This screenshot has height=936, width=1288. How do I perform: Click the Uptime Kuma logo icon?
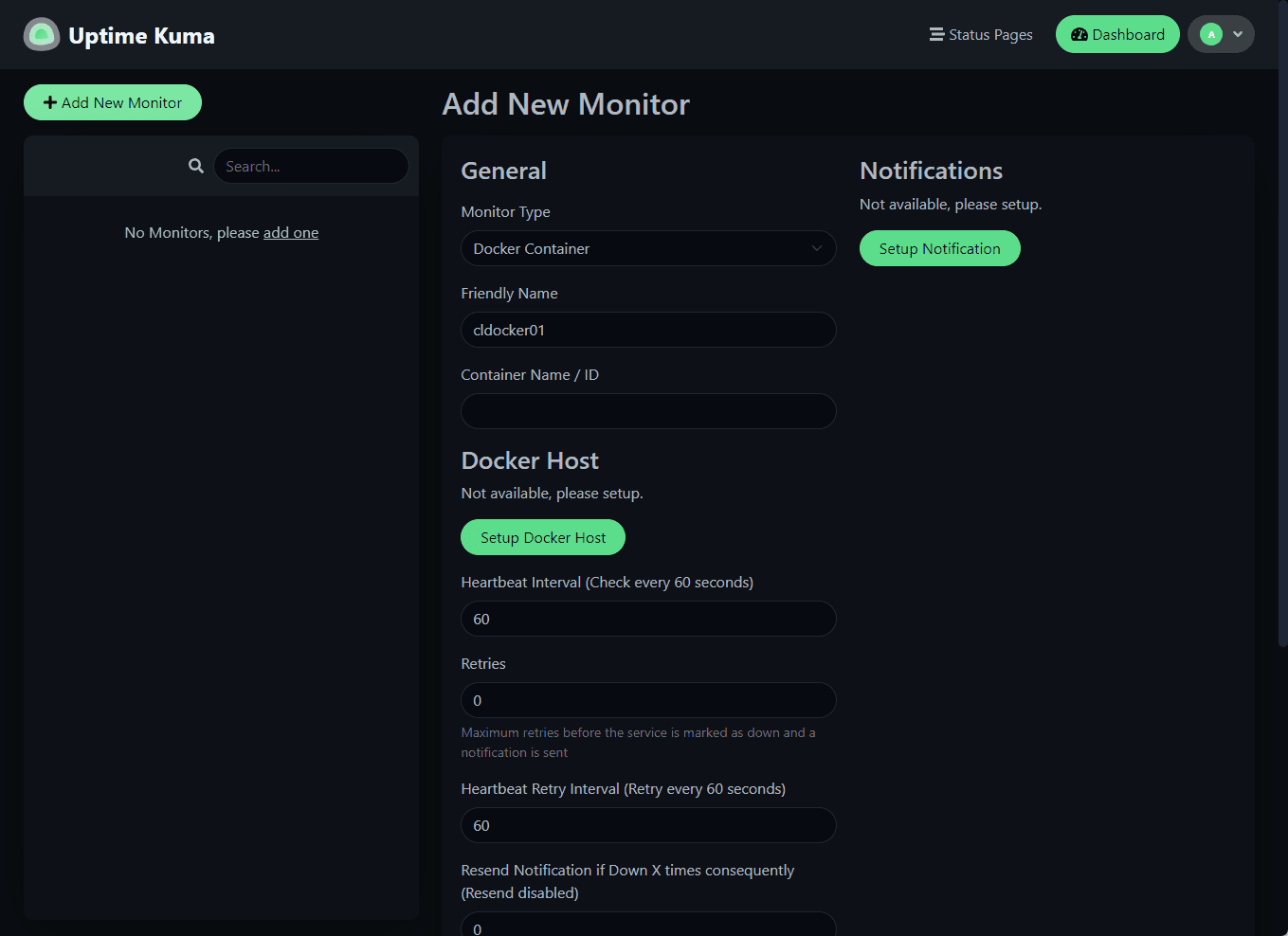41,35
